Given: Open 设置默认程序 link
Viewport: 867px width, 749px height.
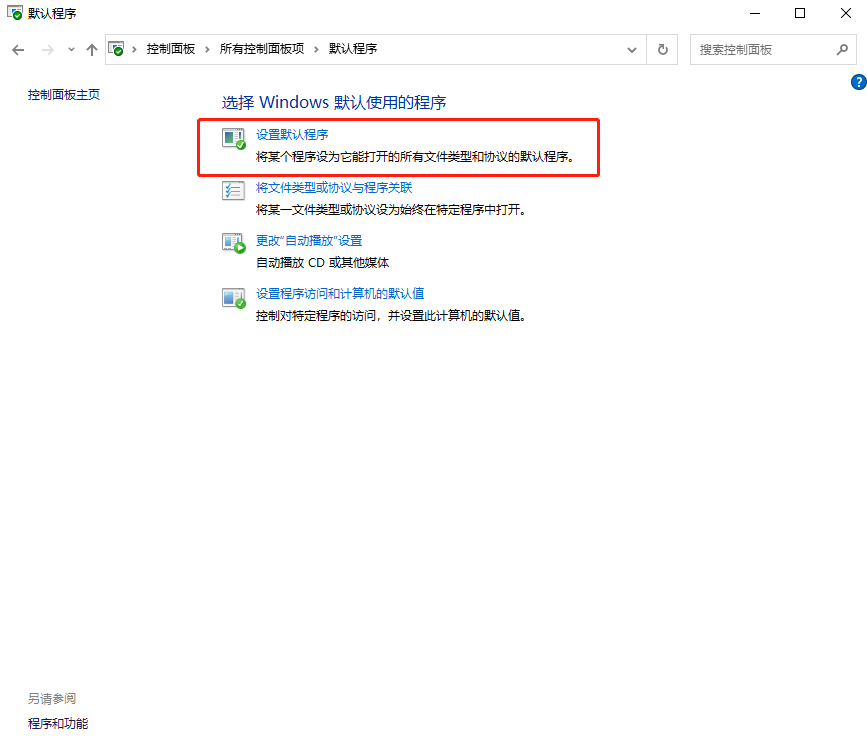Looking at the screenshot, I should (292, 135).
